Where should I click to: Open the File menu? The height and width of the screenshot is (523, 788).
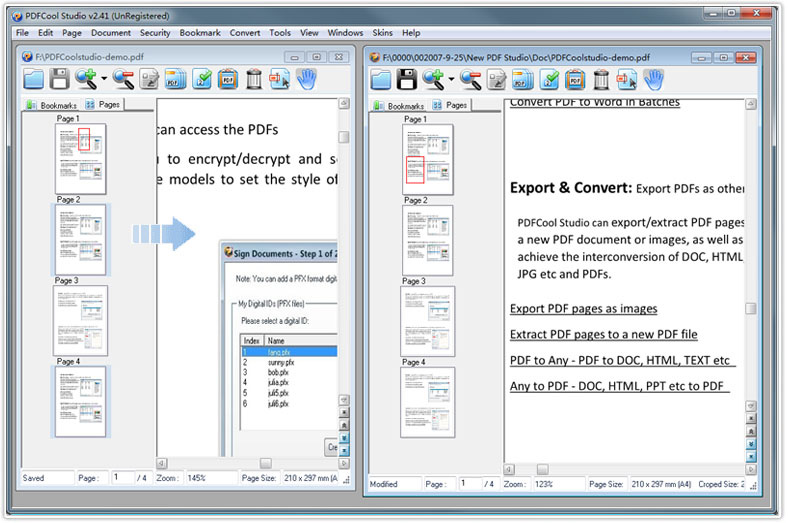coord(22,33)
